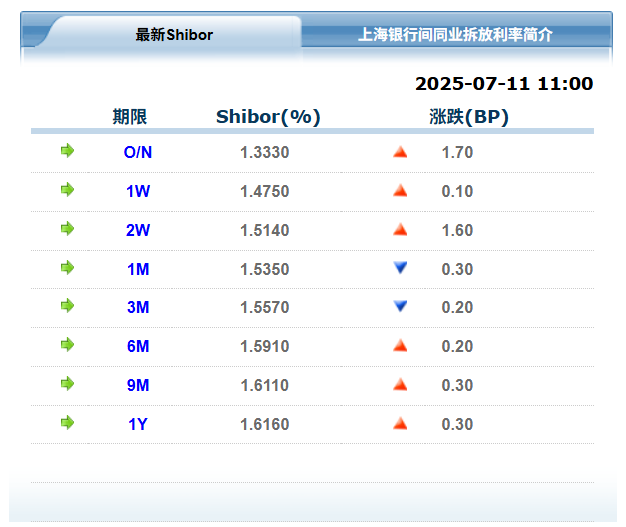The width and height of the screenshot is (626, 527).
Task: Click the green arrow beside O/N
Action: point(67,151)
